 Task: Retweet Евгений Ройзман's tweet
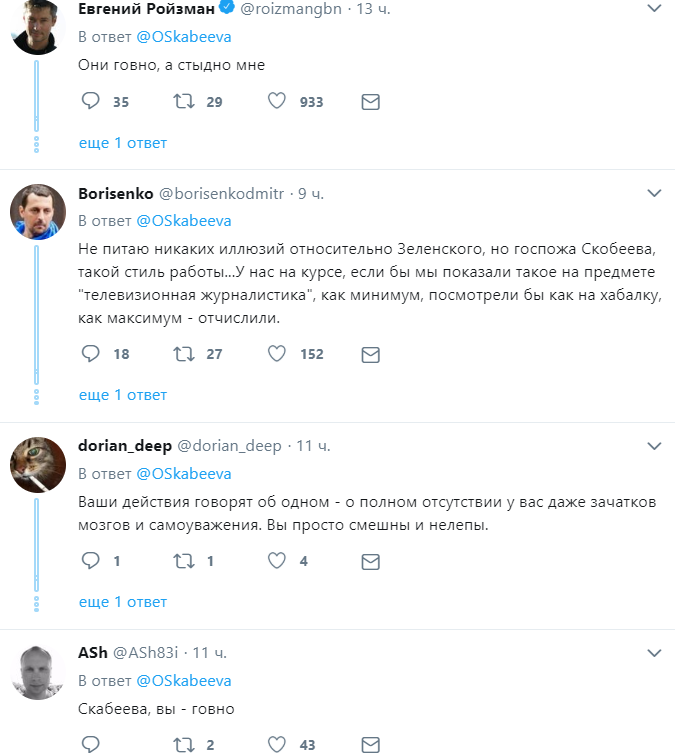point(185,102)
